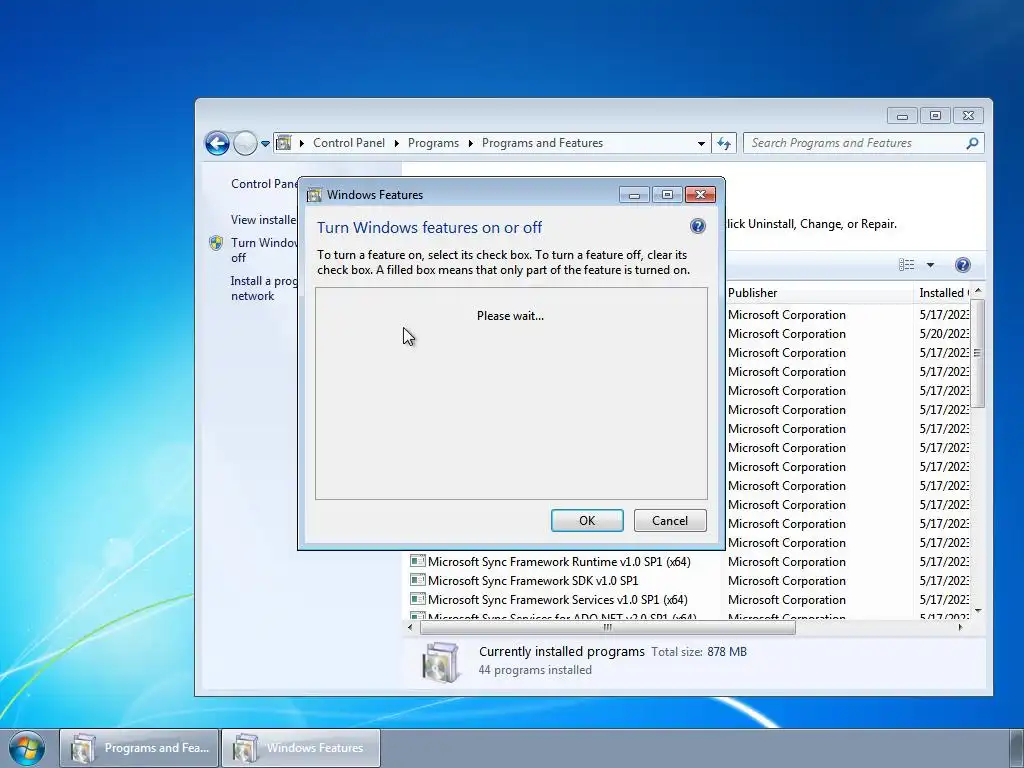Viewport: 1024px width, 768px height.
Task: Switch to Windows Features taskbar button
Action: pos(301,748)
